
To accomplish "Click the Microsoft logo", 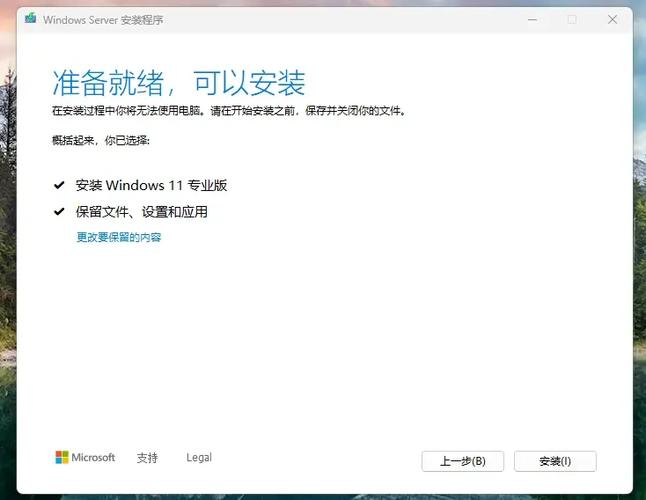I will click(x=85, y=457).
